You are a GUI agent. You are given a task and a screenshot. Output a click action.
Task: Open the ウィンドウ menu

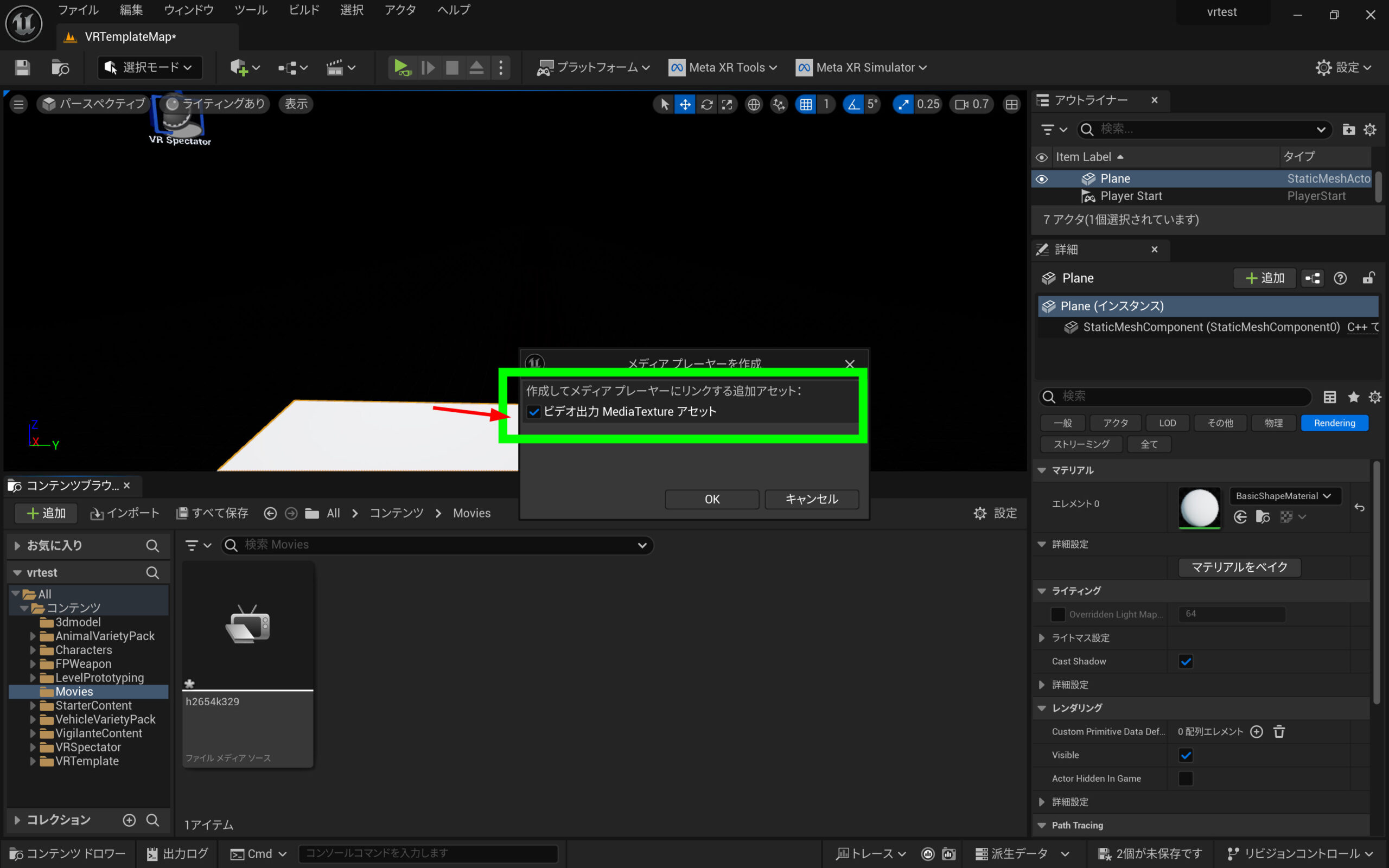click(x=188, y=10)
